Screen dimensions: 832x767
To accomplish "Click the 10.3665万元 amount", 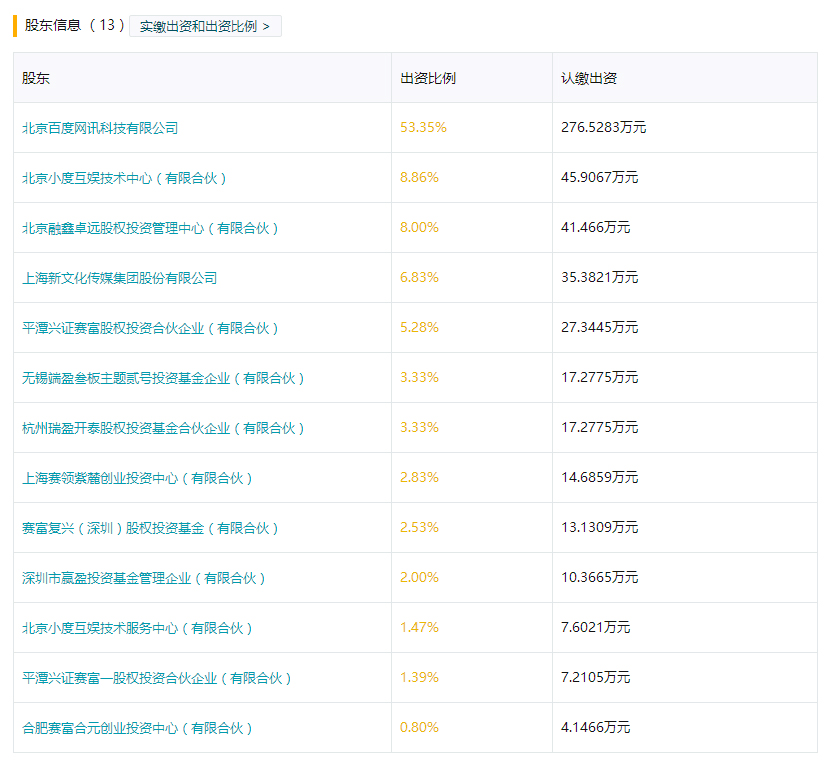I will [600, 577].
